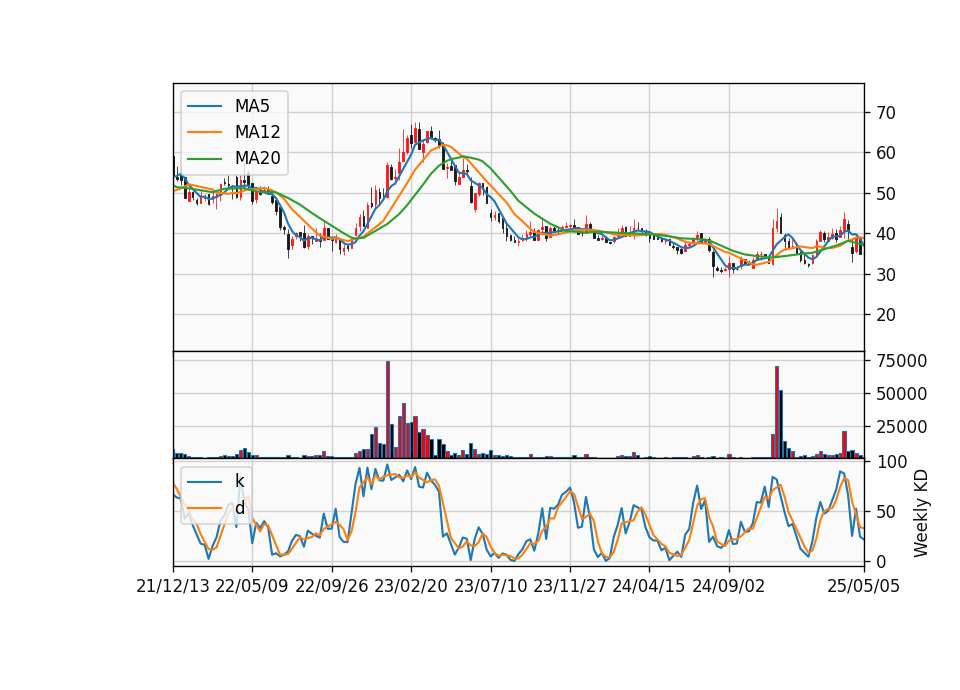This screenshot has width=960, height=690.
Task: Click the KD axis value 50
Action: click(885, 511)
